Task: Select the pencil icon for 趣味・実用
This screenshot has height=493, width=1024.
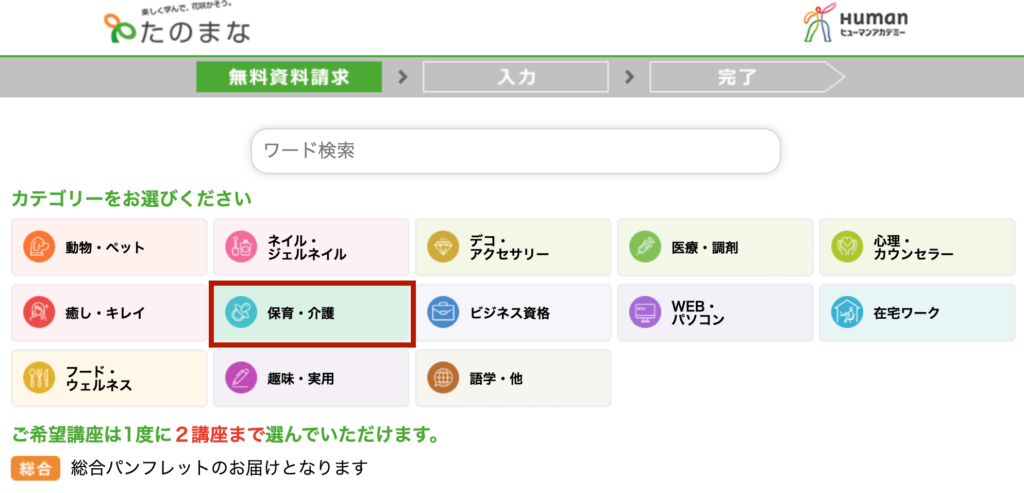Action: click(x=238, y=378)
